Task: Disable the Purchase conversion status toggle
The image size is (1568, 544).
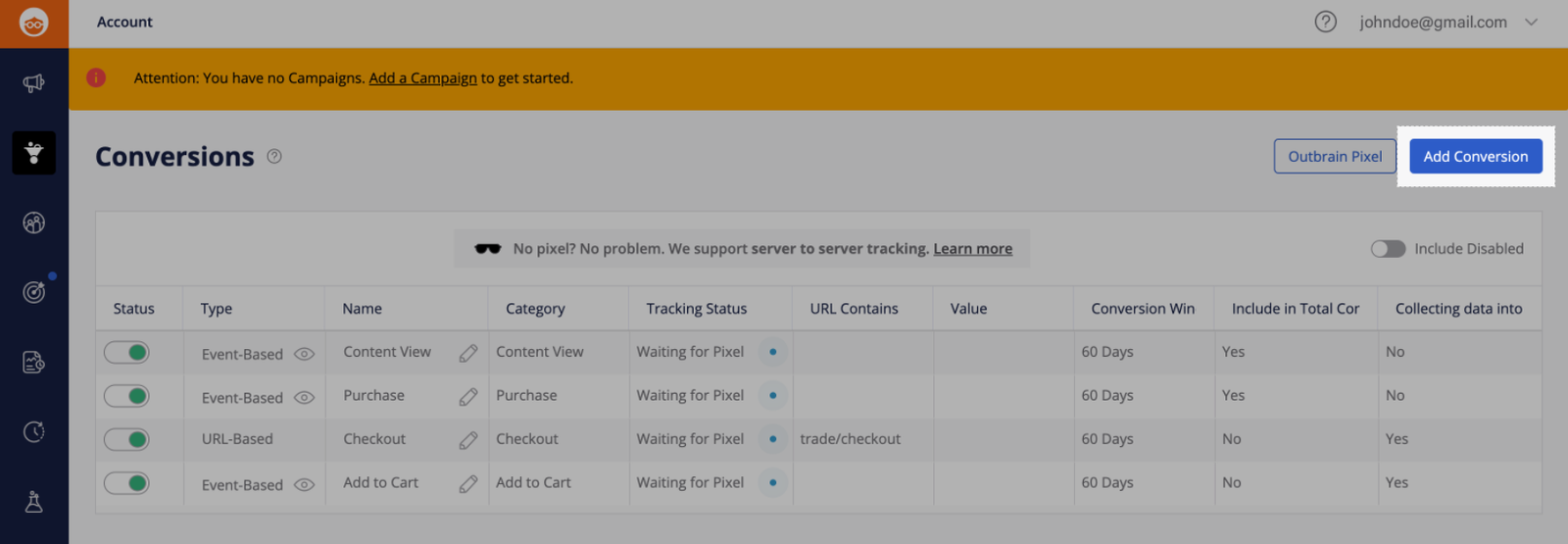Action: (127, 396)
